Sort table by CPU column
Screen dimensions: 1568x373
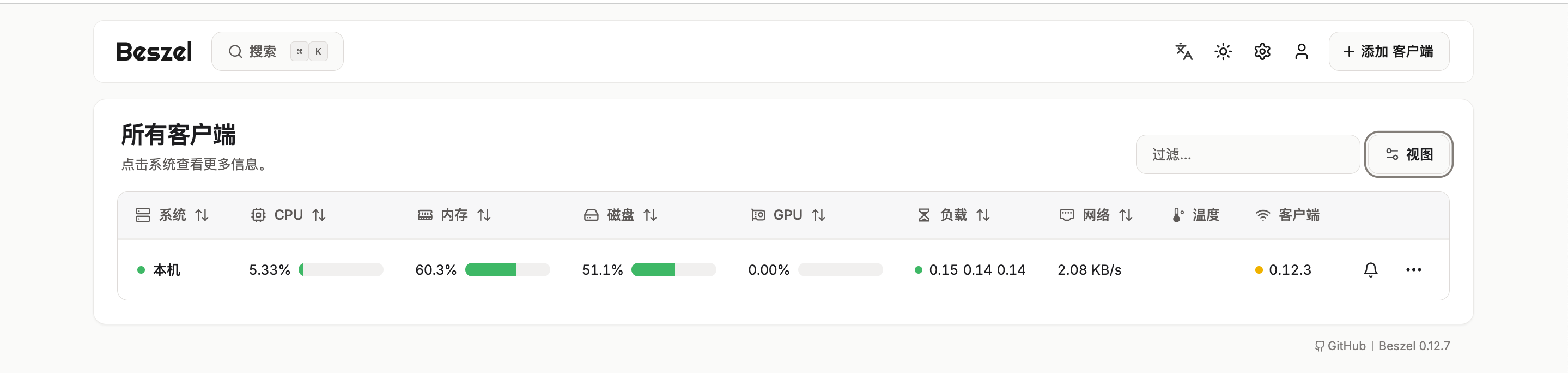pos(289,215)
